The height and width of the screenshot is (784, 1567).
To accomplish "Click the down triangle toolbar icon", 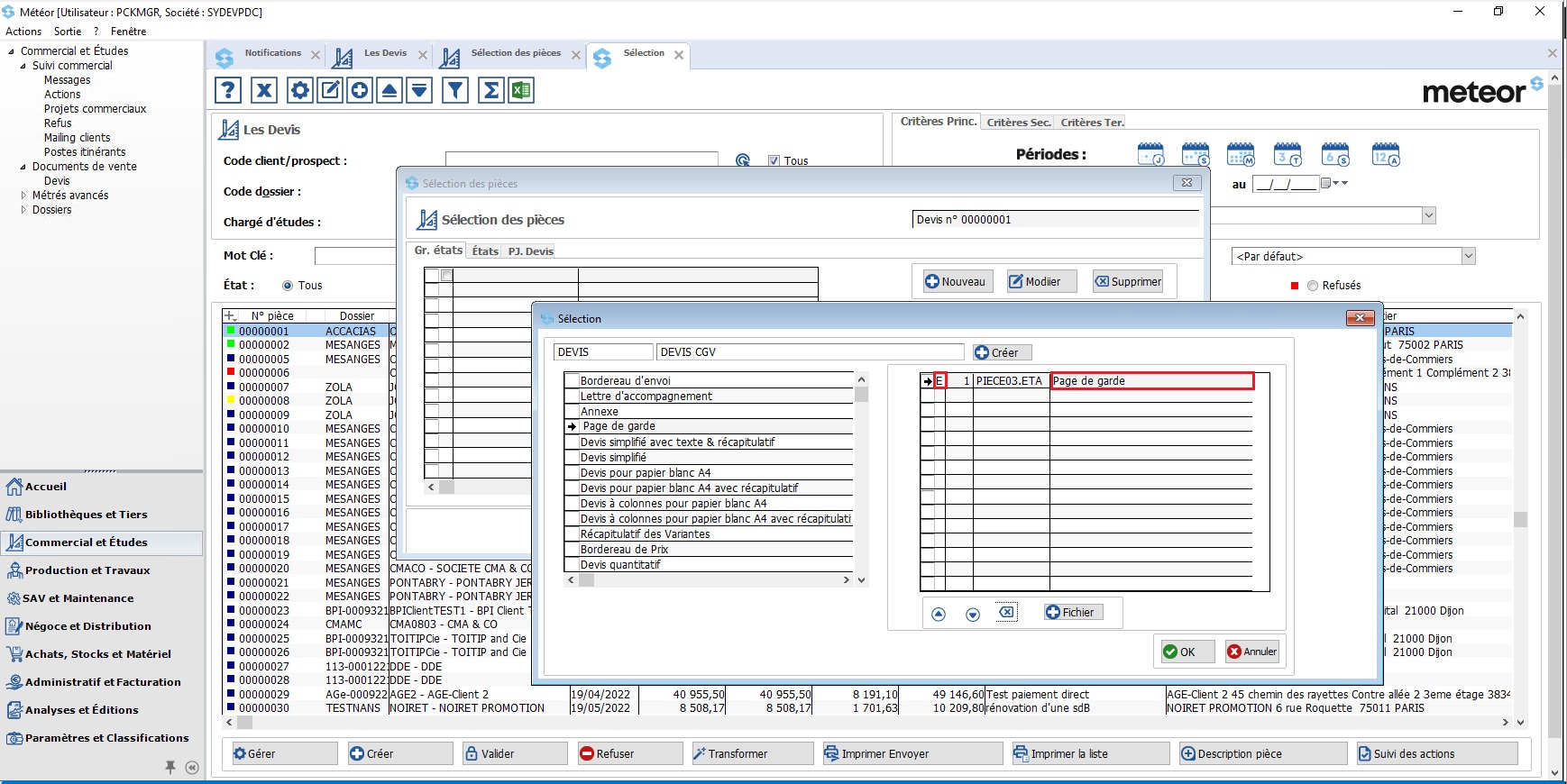I will click(x=419, y=90).
